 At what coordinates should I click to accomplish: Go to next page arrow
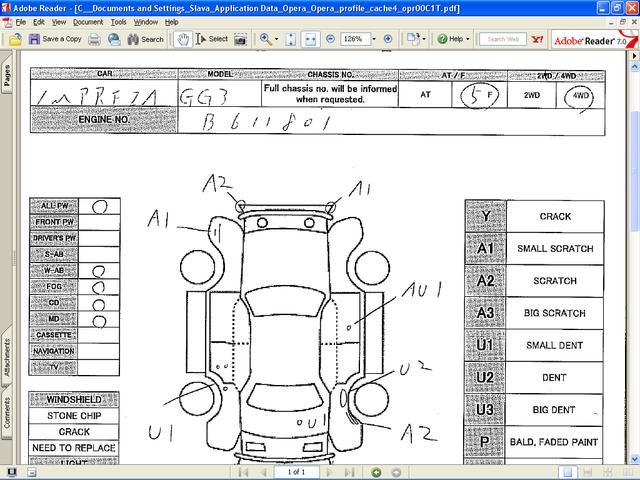click(329, 472)
